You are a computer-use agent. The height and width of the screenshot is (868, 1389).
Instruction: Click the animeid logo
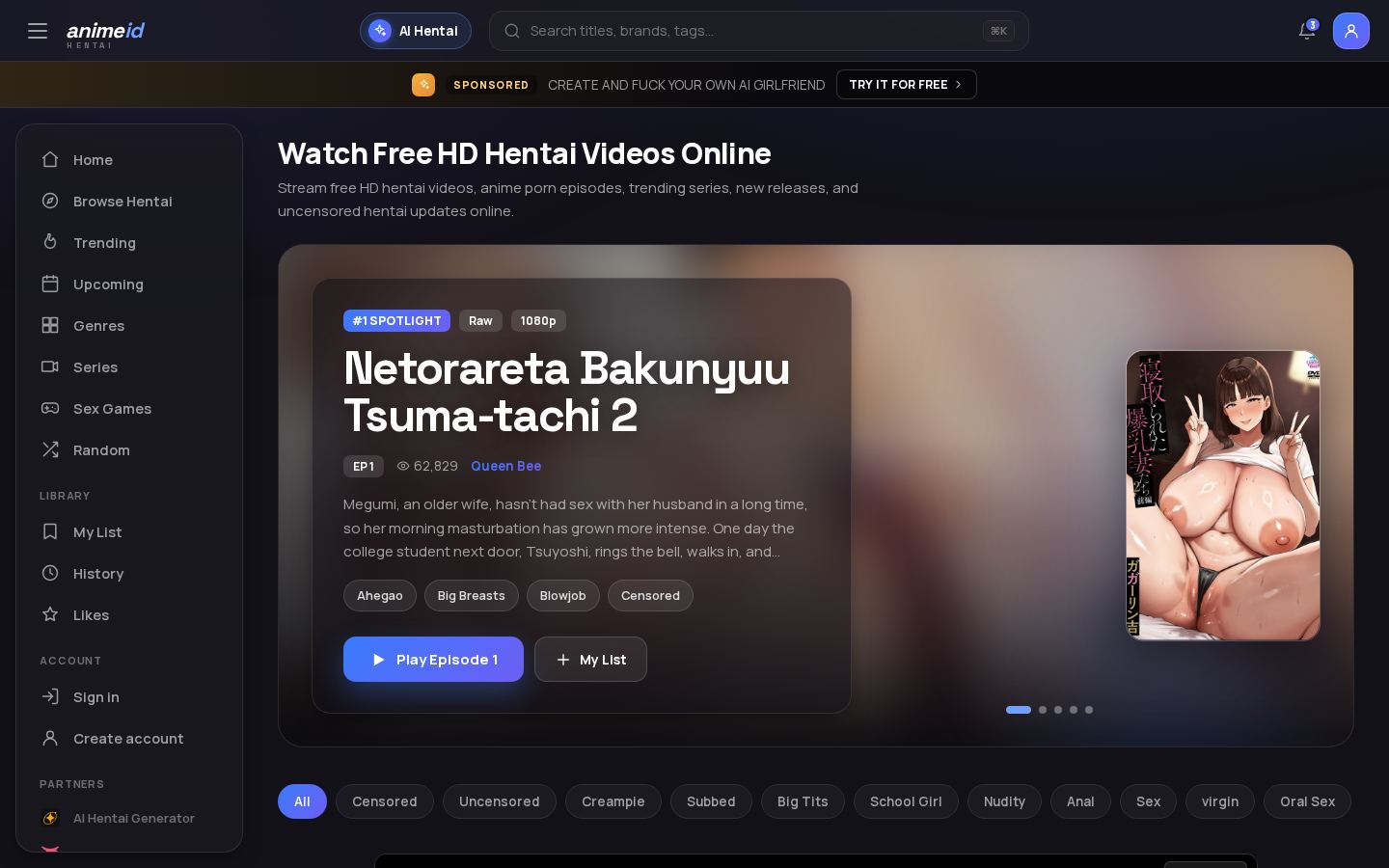click(x=105, y=33)
